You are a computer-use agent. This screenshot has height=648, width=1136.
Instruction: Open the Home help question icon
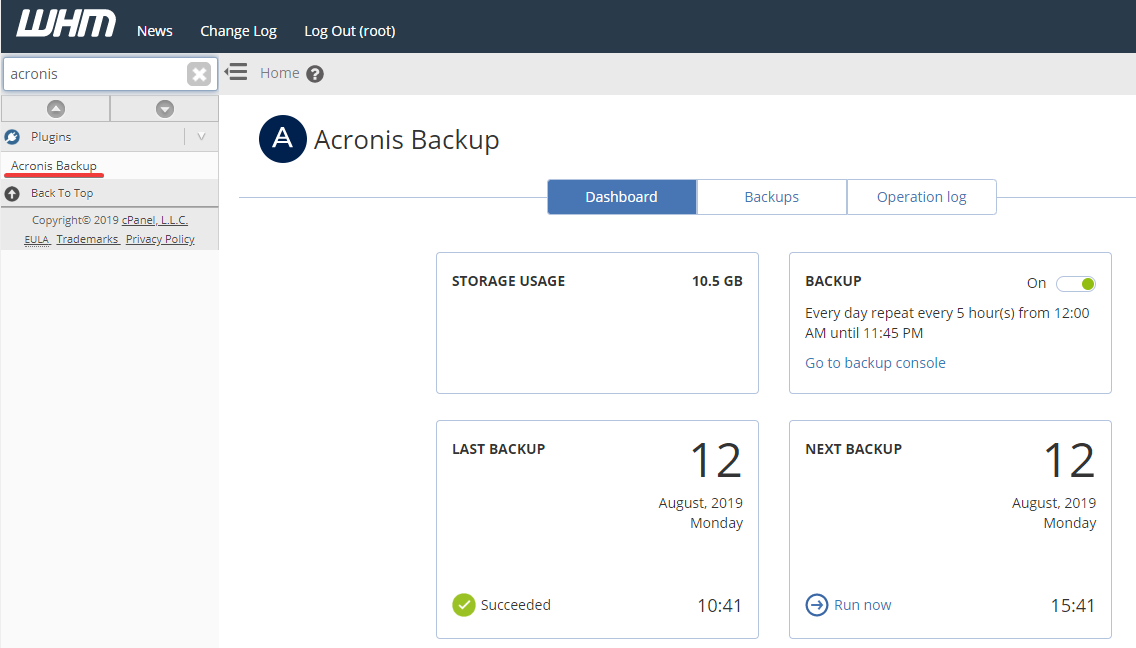pyautogui.click(x=314, y=74)
